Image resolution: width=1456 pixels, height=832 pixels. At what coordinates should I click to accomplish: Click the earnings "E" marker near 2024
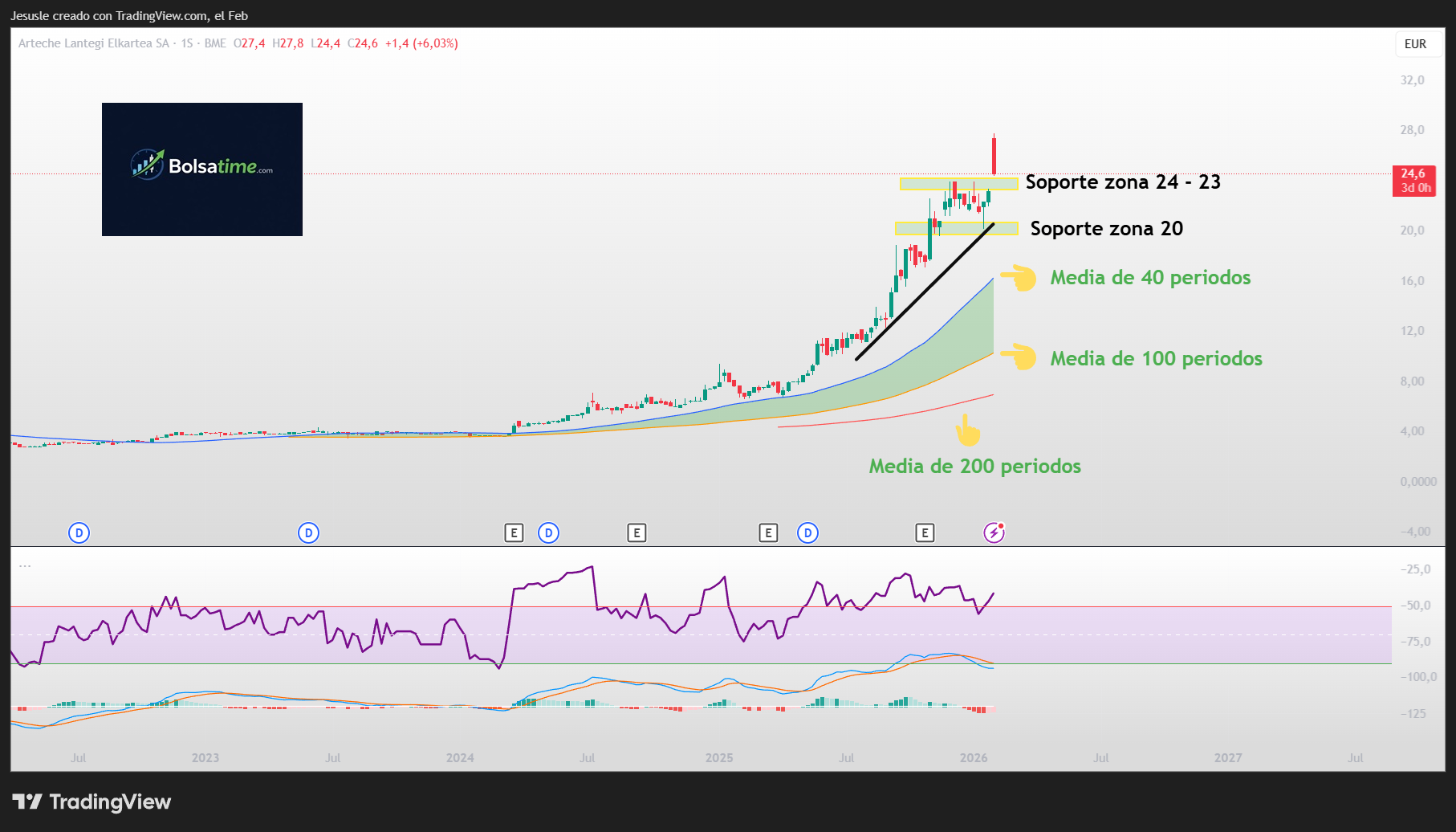[514, 532]
